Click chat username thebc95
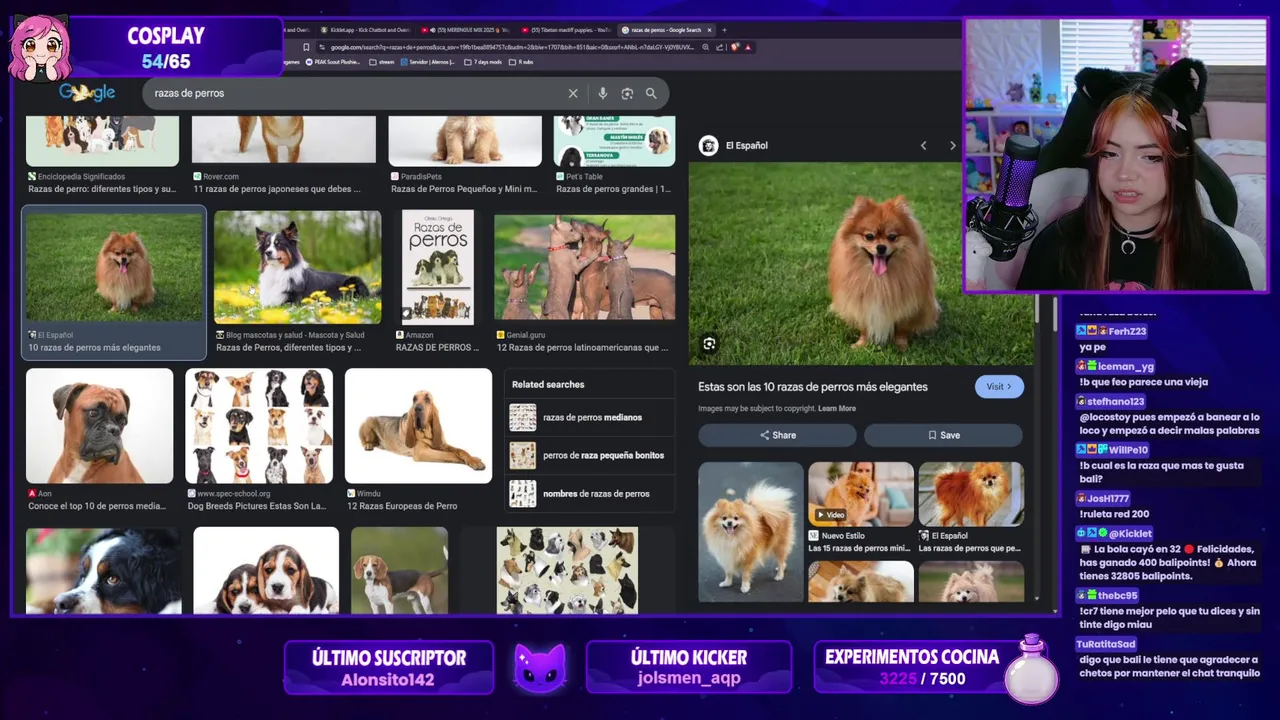Viewport: 1280px width, 720px height. (1118, 595)
